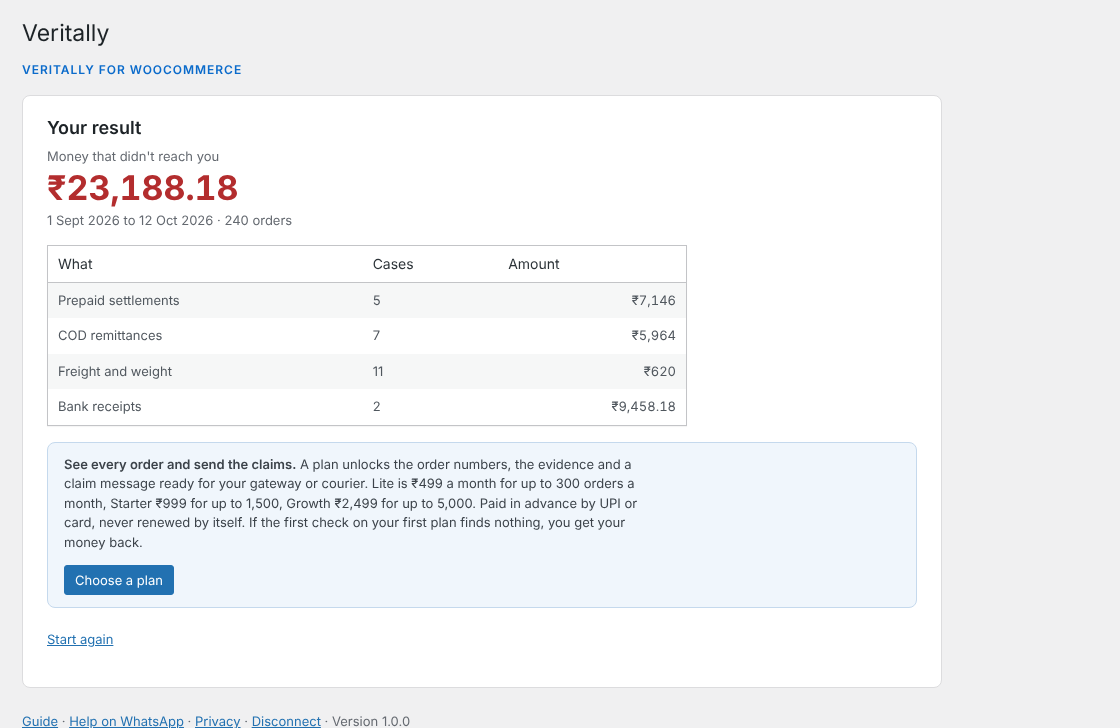Screen dimensions: 1120x728
Task: Select the Veritally for WooCommerce heading
Action: tap(132, 70)
